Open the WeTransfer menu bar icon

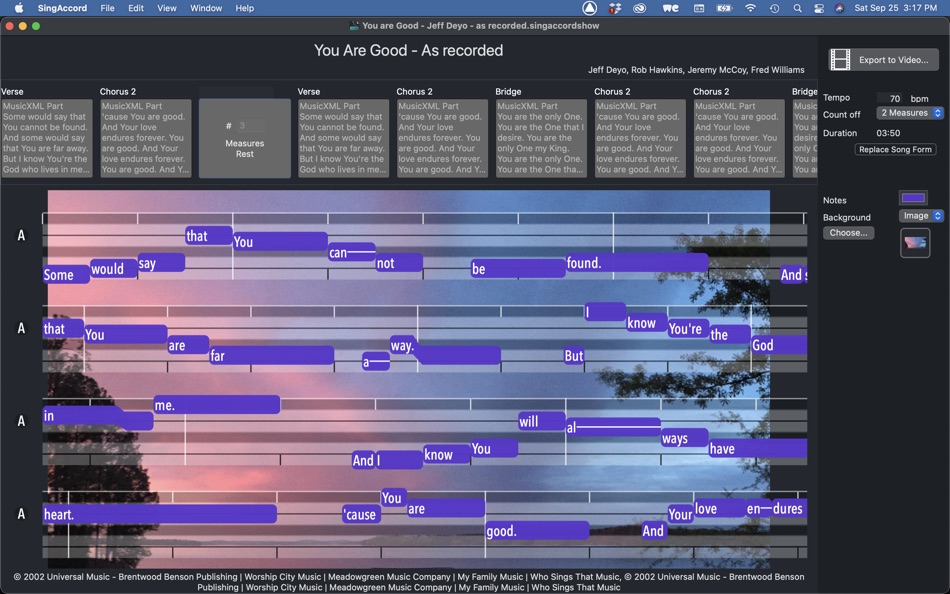click(671, 8)
